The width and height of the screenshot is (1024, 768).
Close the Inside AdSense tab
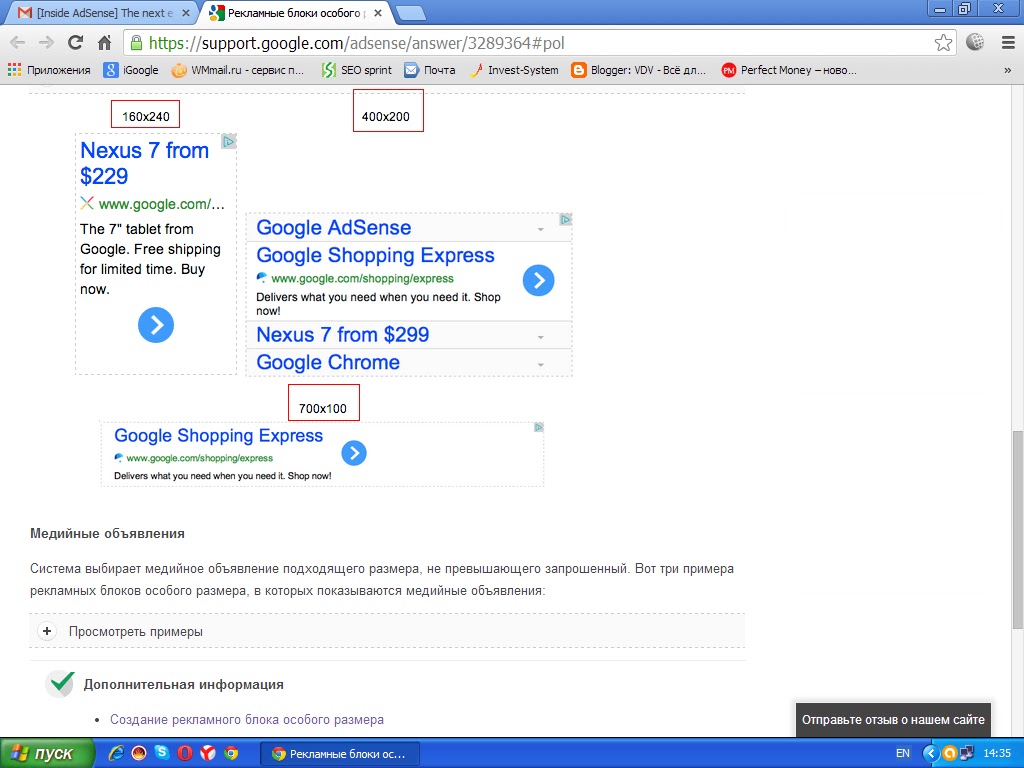point(186,12)
